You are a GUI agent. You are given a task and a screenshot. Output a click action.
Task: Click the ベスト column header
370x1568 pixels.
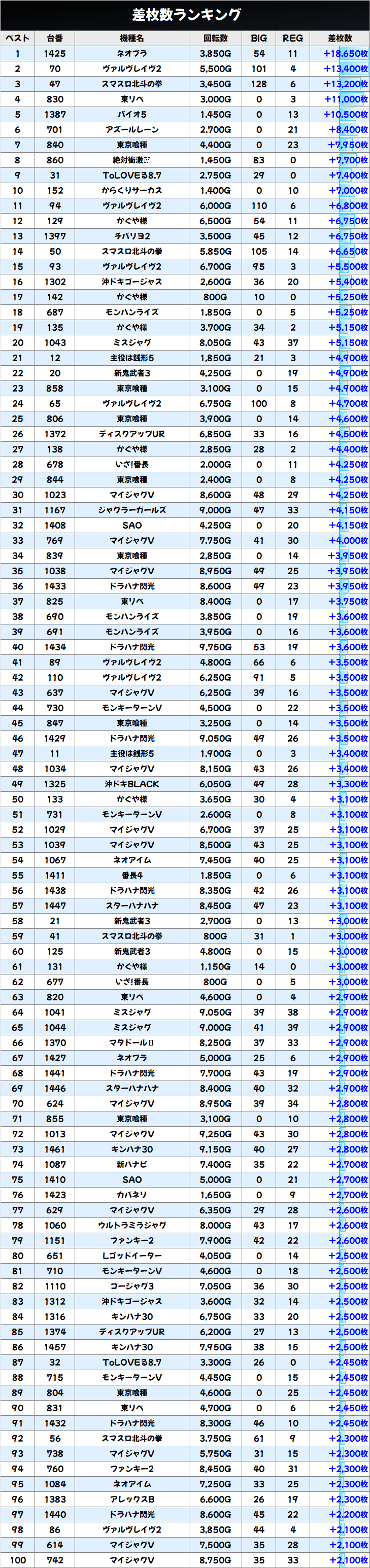pyautogui.click(x=18, y=39)
